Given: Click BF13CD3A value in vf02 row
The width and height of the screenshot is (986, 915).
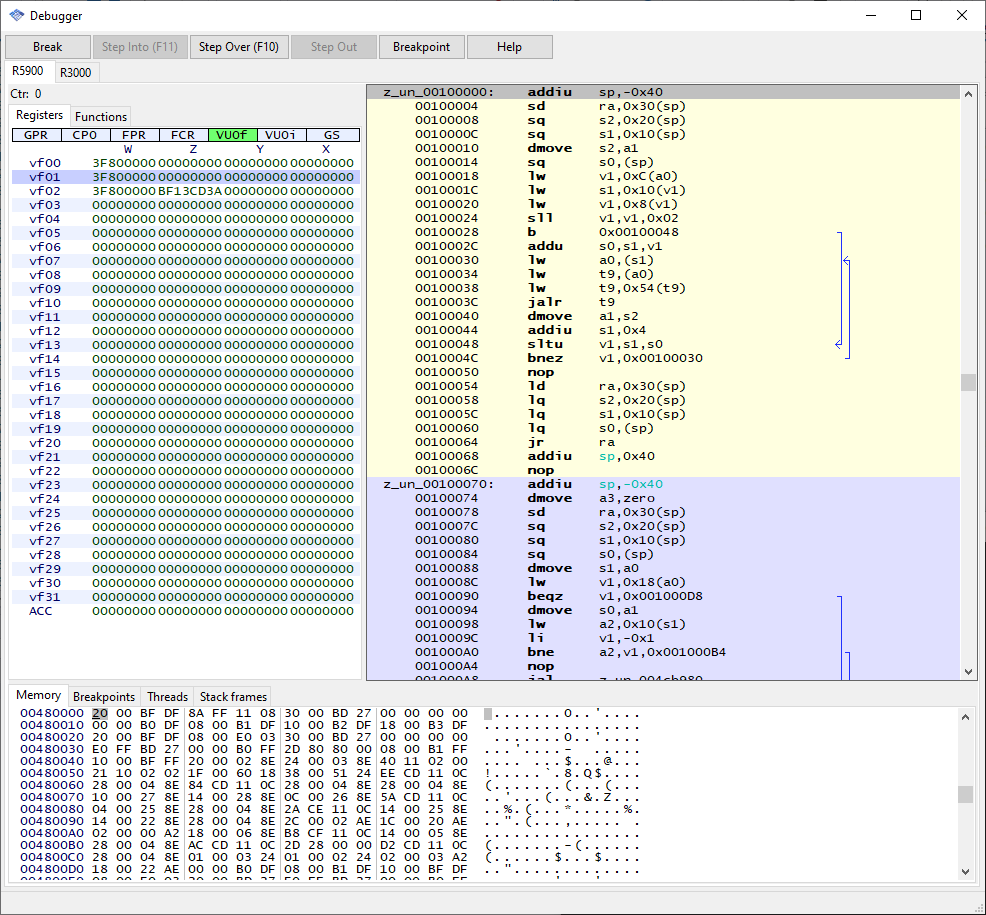Looking at the screenshot, I should 190,191.
